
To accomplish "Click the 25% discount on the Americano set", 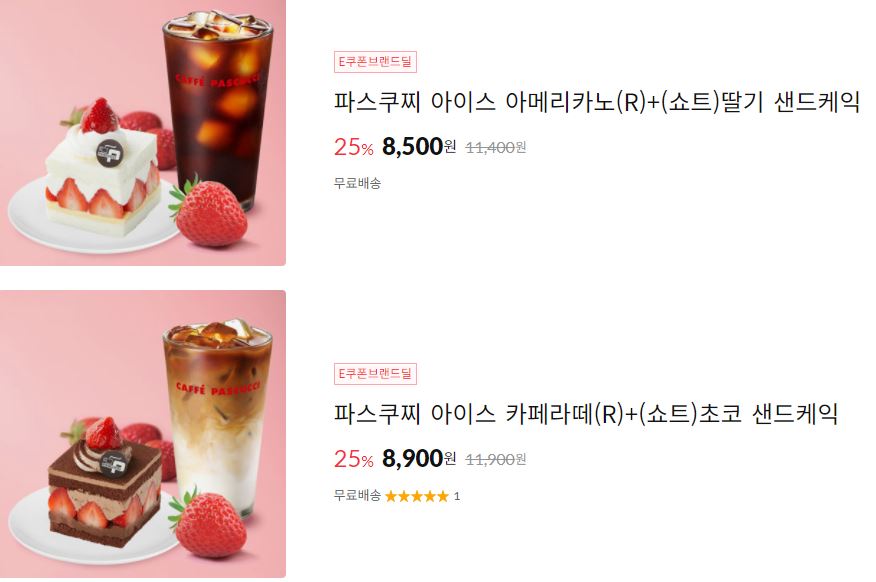I will 354,147.
